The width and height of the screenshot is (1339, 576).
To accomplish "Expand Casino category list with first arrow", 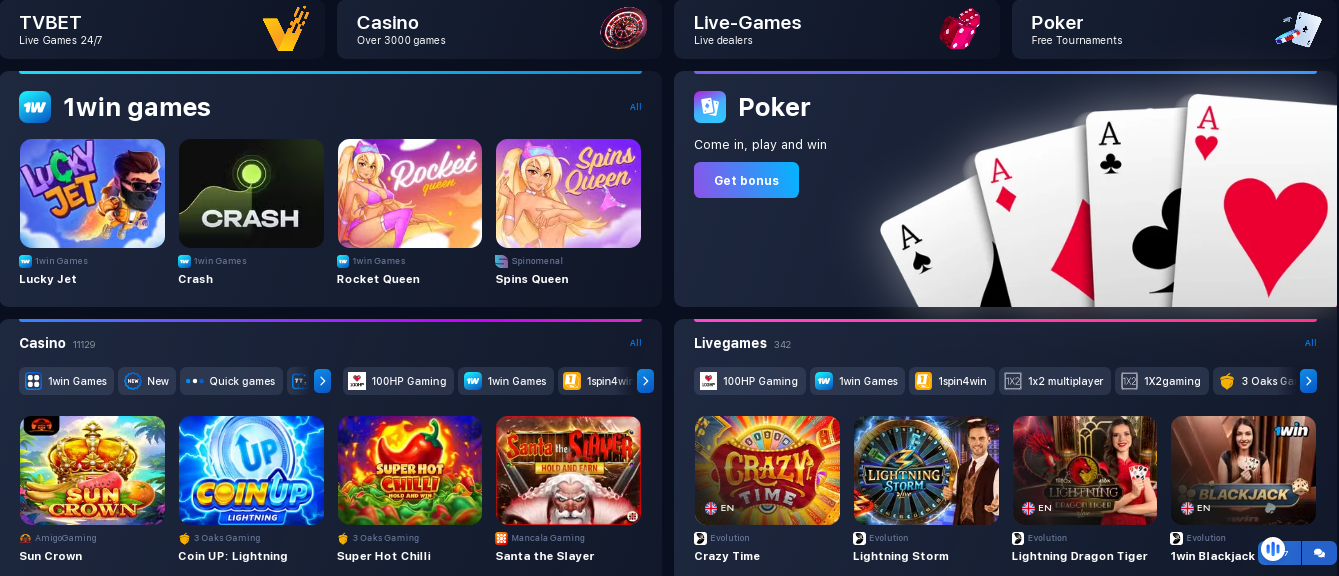I will (322, 381).
